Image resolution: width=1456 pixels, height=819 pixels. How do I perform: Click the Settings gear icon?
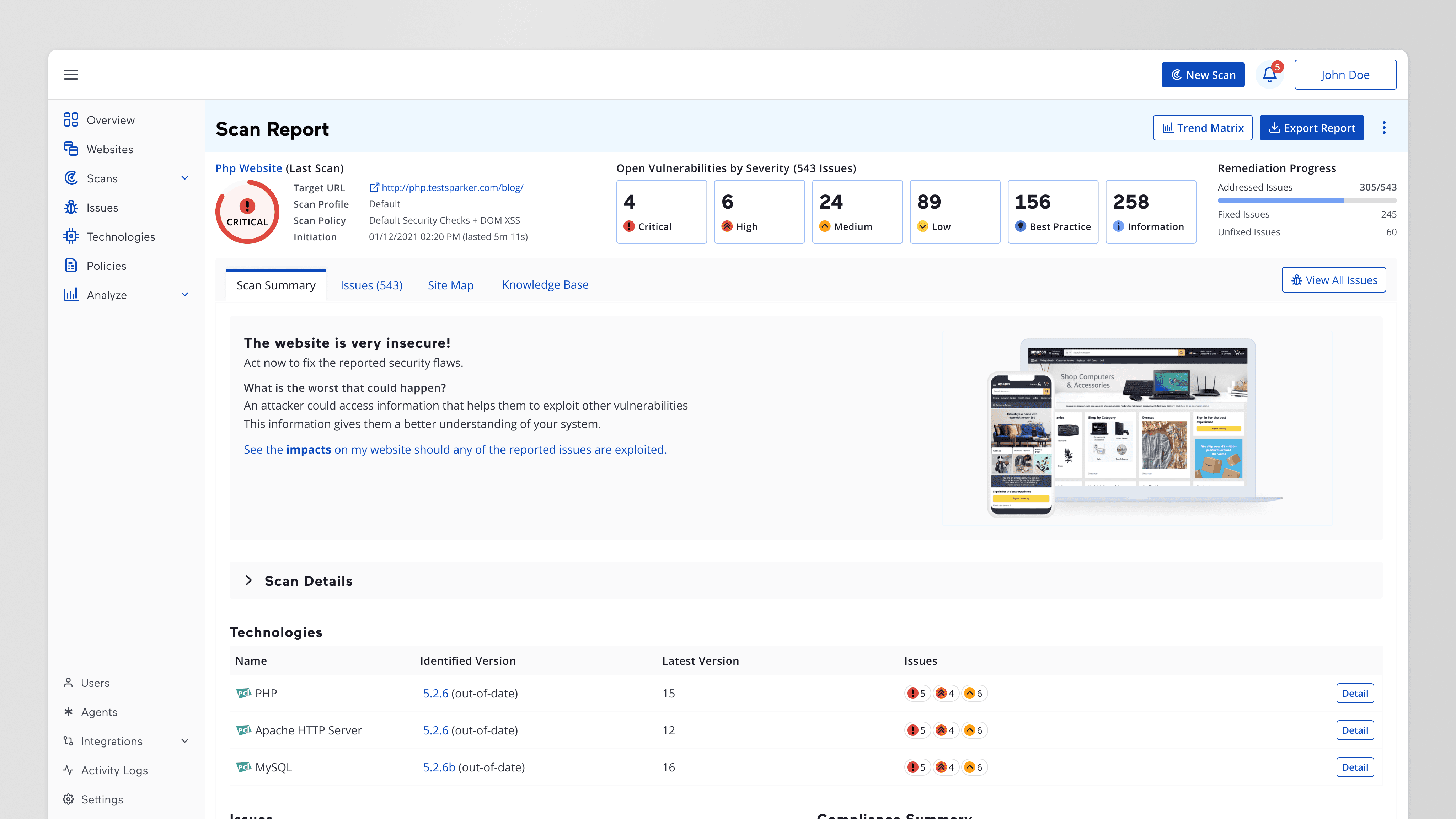[68, 799]
